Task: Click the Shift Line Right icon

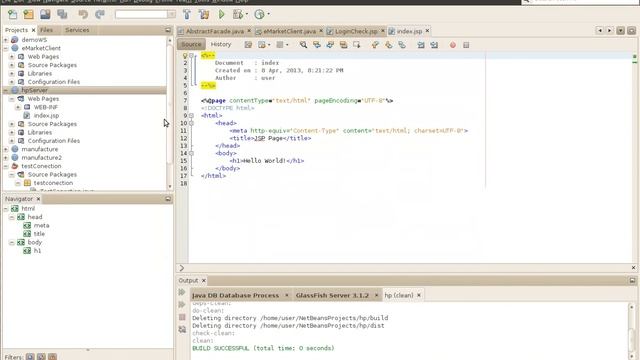Action: [x=434, y=45]
